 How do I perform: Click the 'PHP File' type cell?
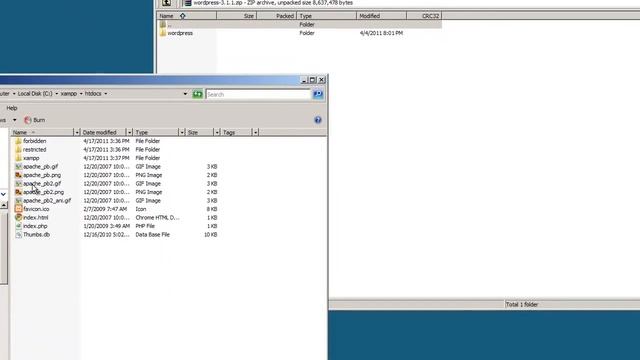click(x=145, y=226)
